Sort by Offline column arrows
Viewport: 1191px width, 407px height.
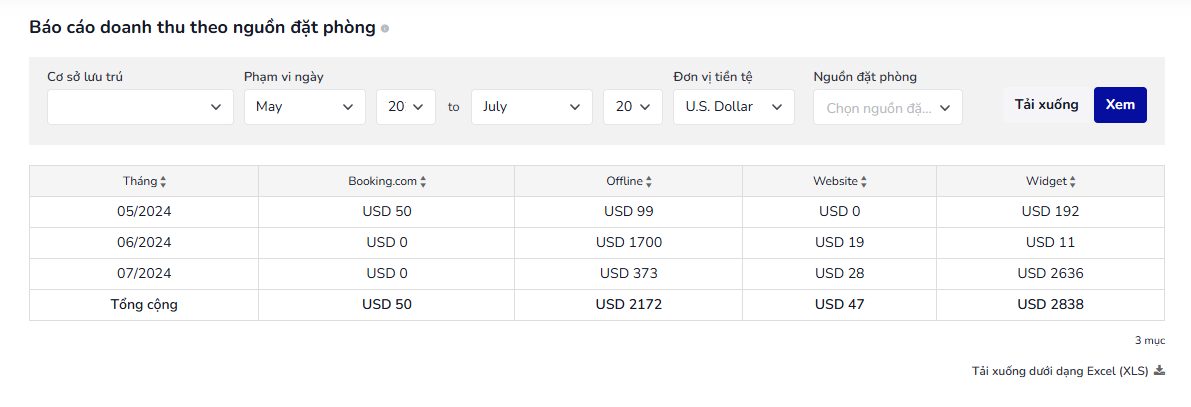point(649,182)
